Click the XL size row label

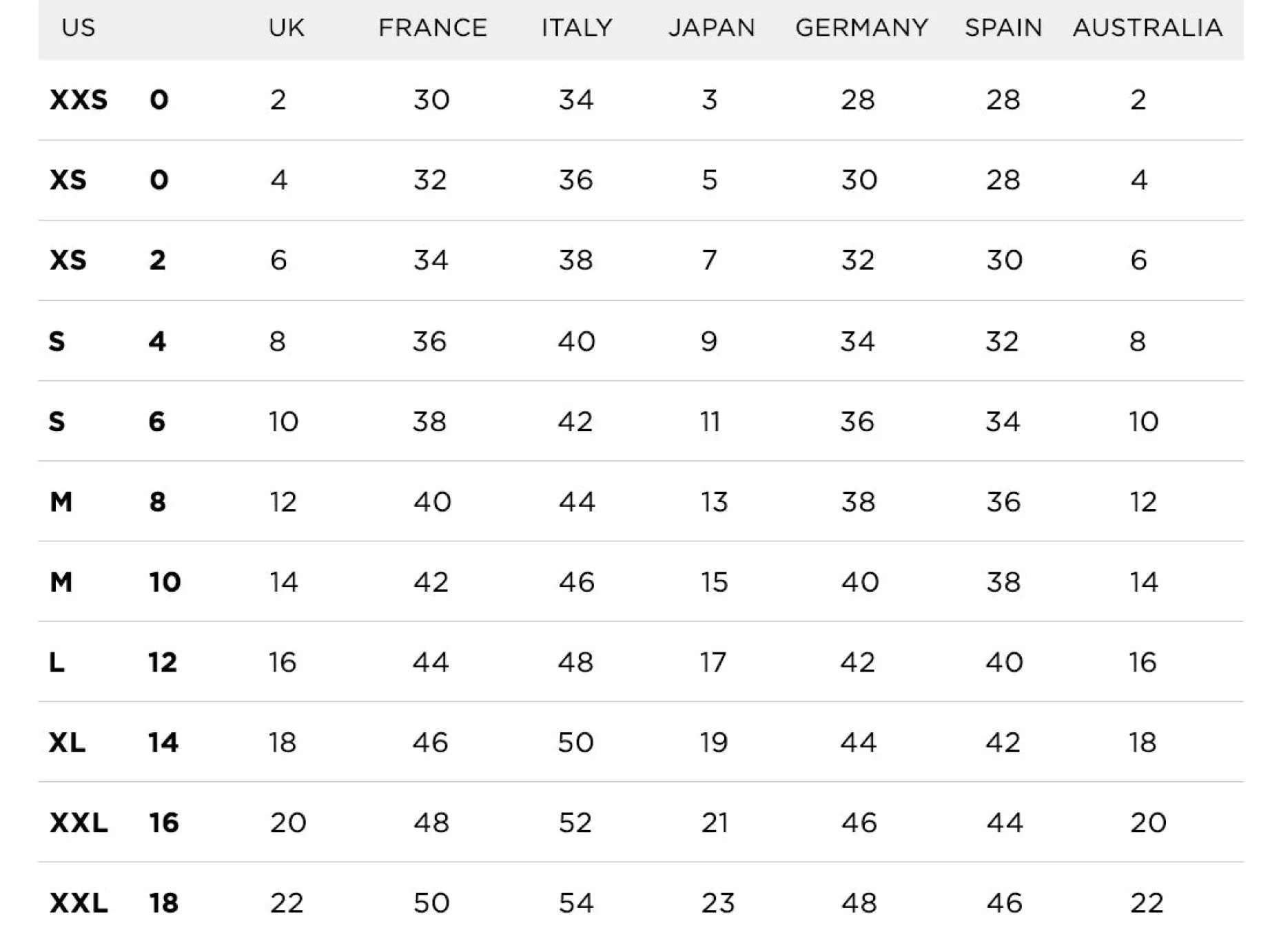click(67, 743)
